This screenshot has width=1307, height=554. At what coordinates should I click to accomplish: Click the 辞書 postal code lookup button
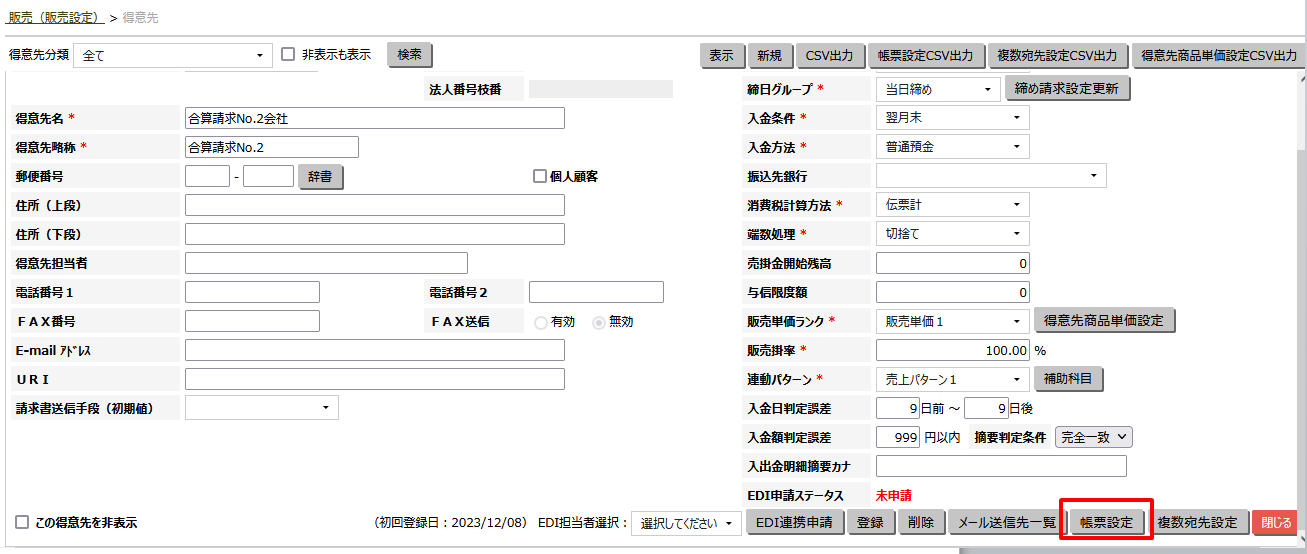click(321, 176)
